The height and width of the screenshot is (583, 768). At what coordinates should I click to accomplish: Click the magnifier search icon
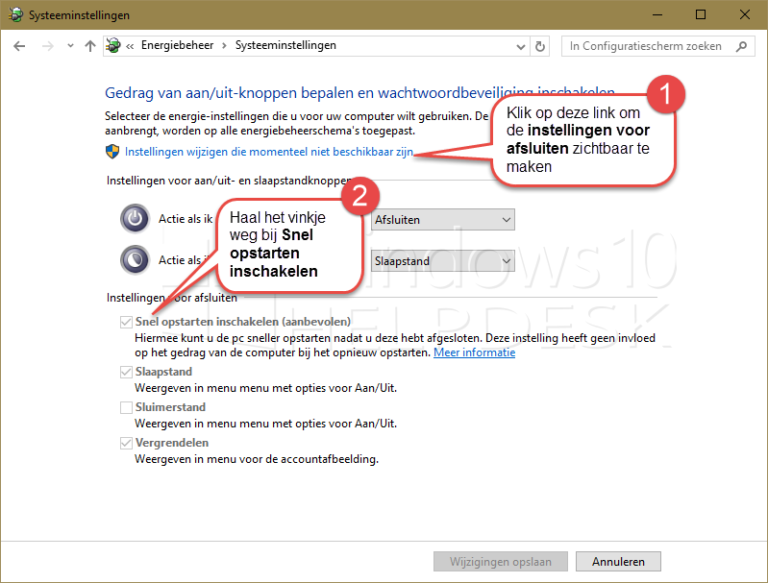742,46
